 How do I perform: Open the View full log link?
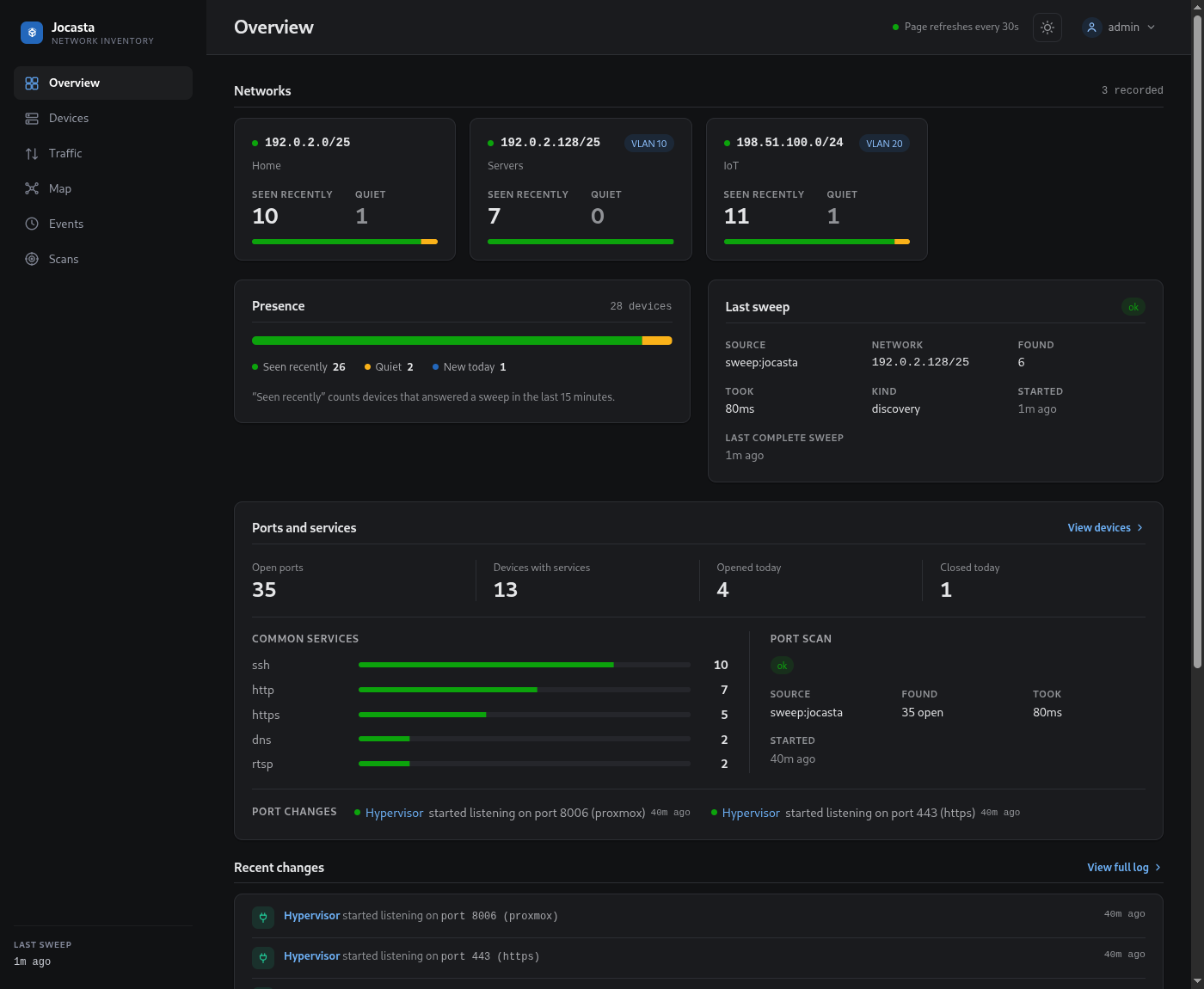pos(1125,868)
